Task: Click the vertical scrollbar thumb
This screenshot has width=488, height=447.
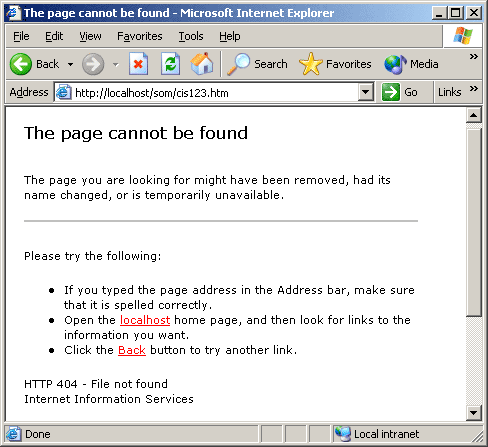Action: pos(474,223)
